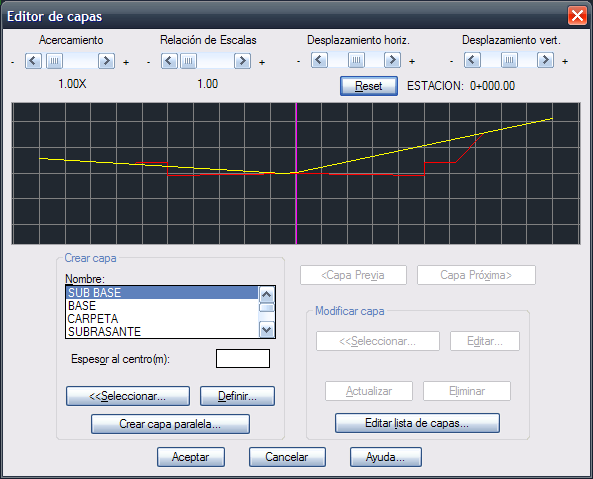Click the Nombre list scroll-down arrow

[x=267, y=330]
